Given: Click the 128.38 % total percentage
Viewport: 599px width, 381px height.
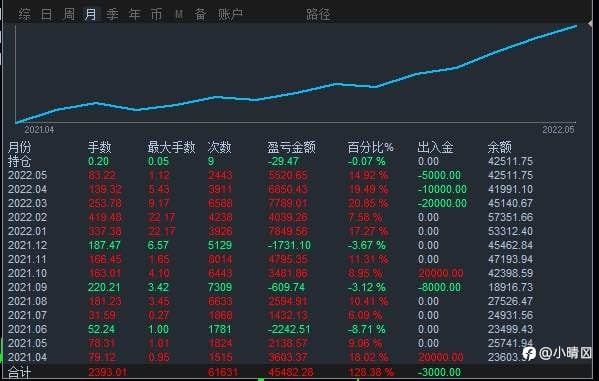Looking at the screenshot, I should pyautogui.click(x=371, y=372).
